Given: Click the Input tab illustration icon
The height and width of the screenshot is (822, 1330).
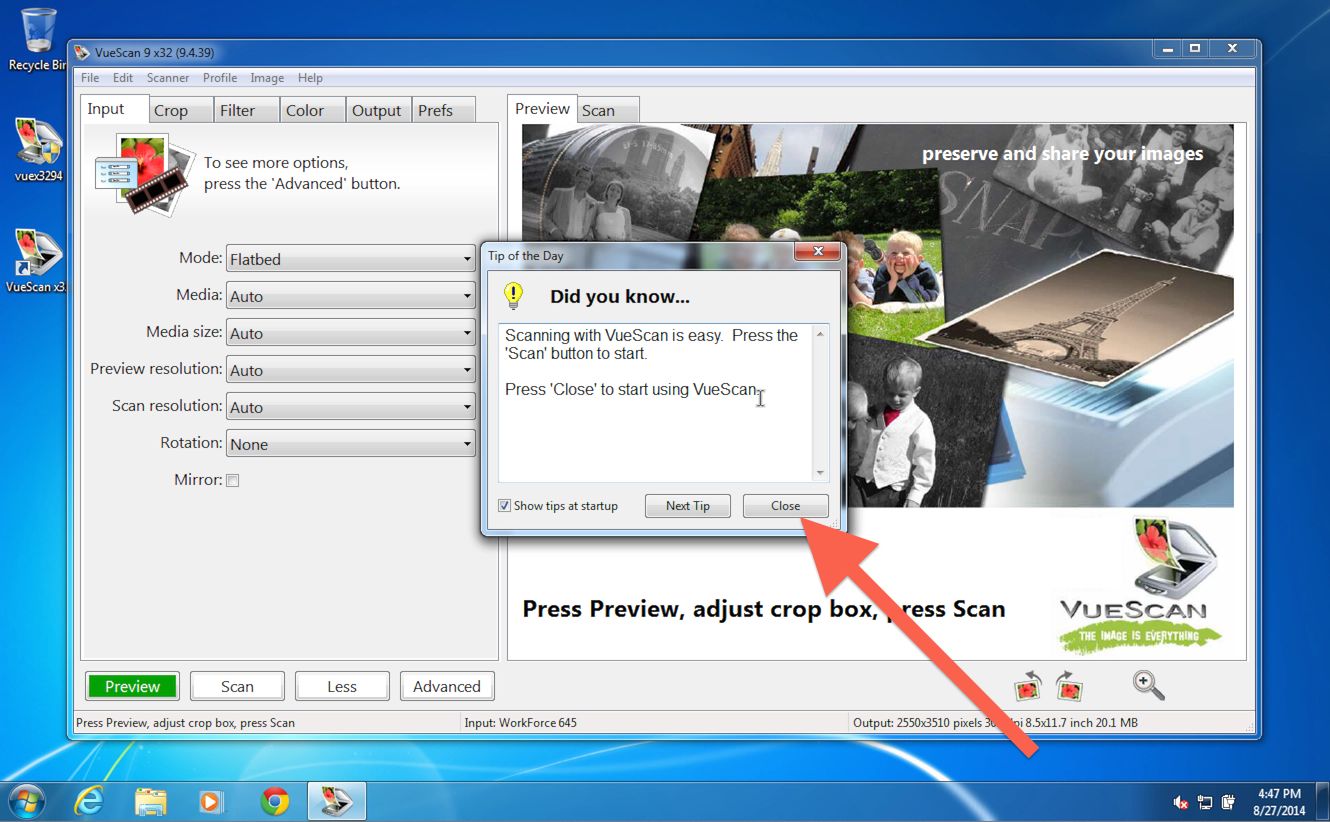Looking at the screenshot, I should pos(144,174).
